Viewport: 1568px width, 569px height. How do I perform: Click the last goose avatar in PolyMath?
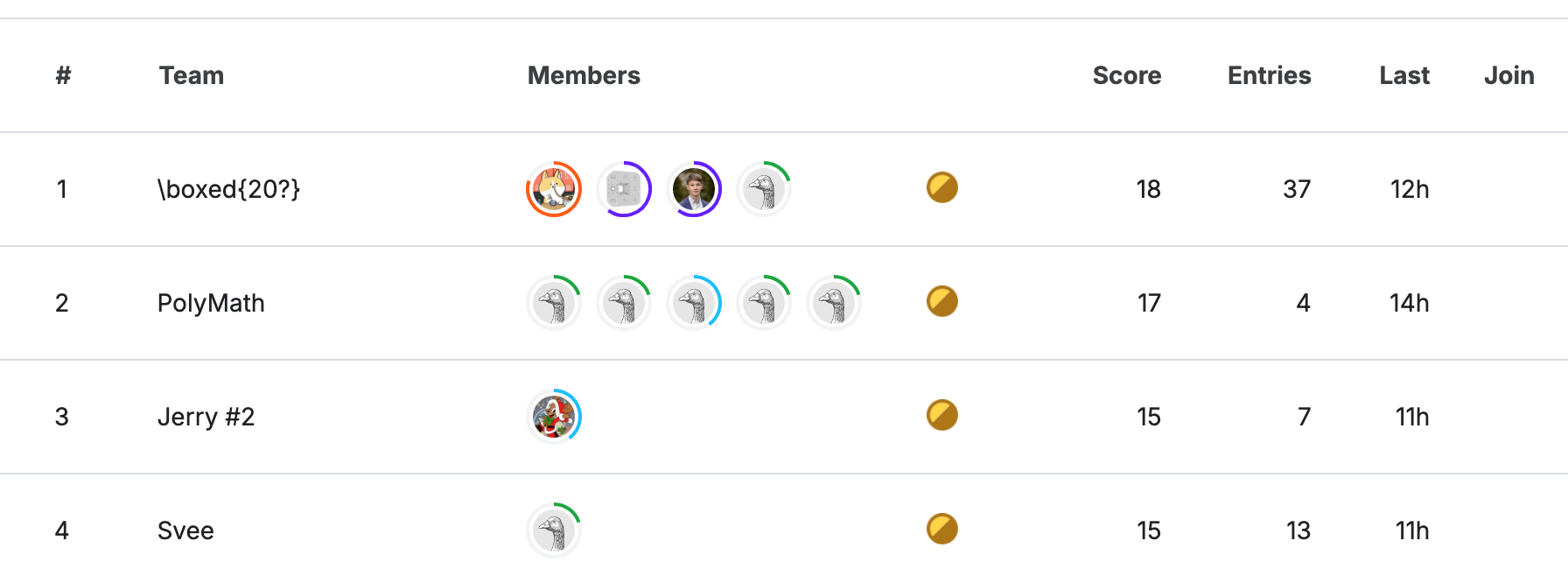[x=834, y=303]
